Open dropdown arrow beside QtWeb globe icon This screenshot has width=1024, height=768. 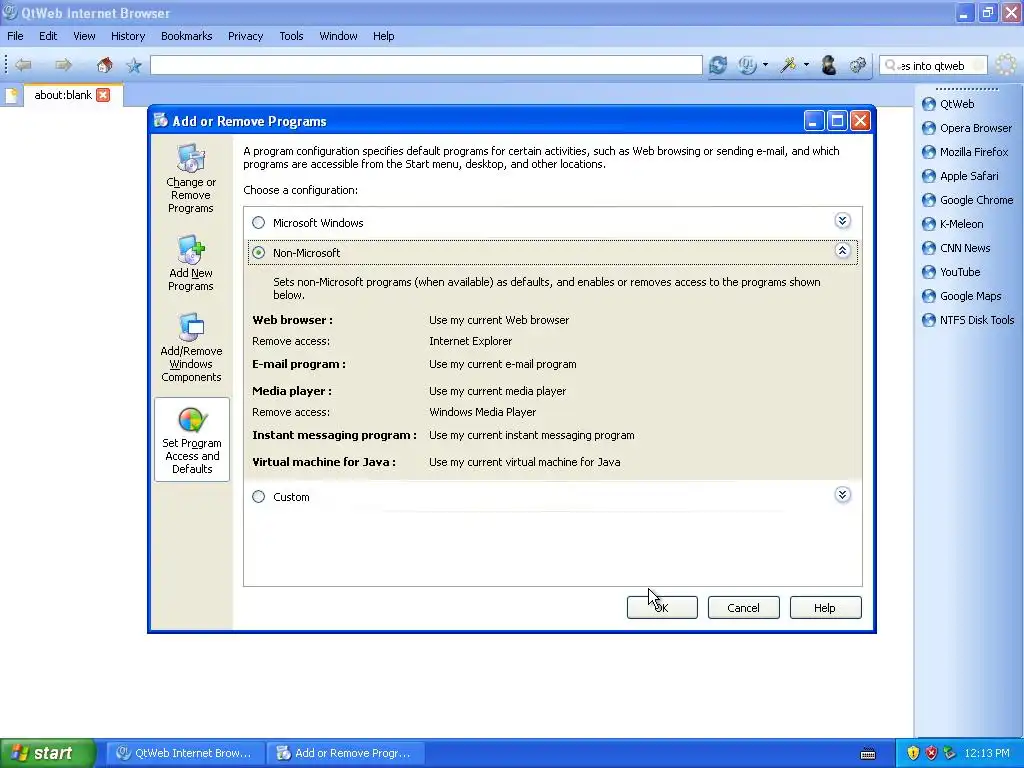pos(765,65)
